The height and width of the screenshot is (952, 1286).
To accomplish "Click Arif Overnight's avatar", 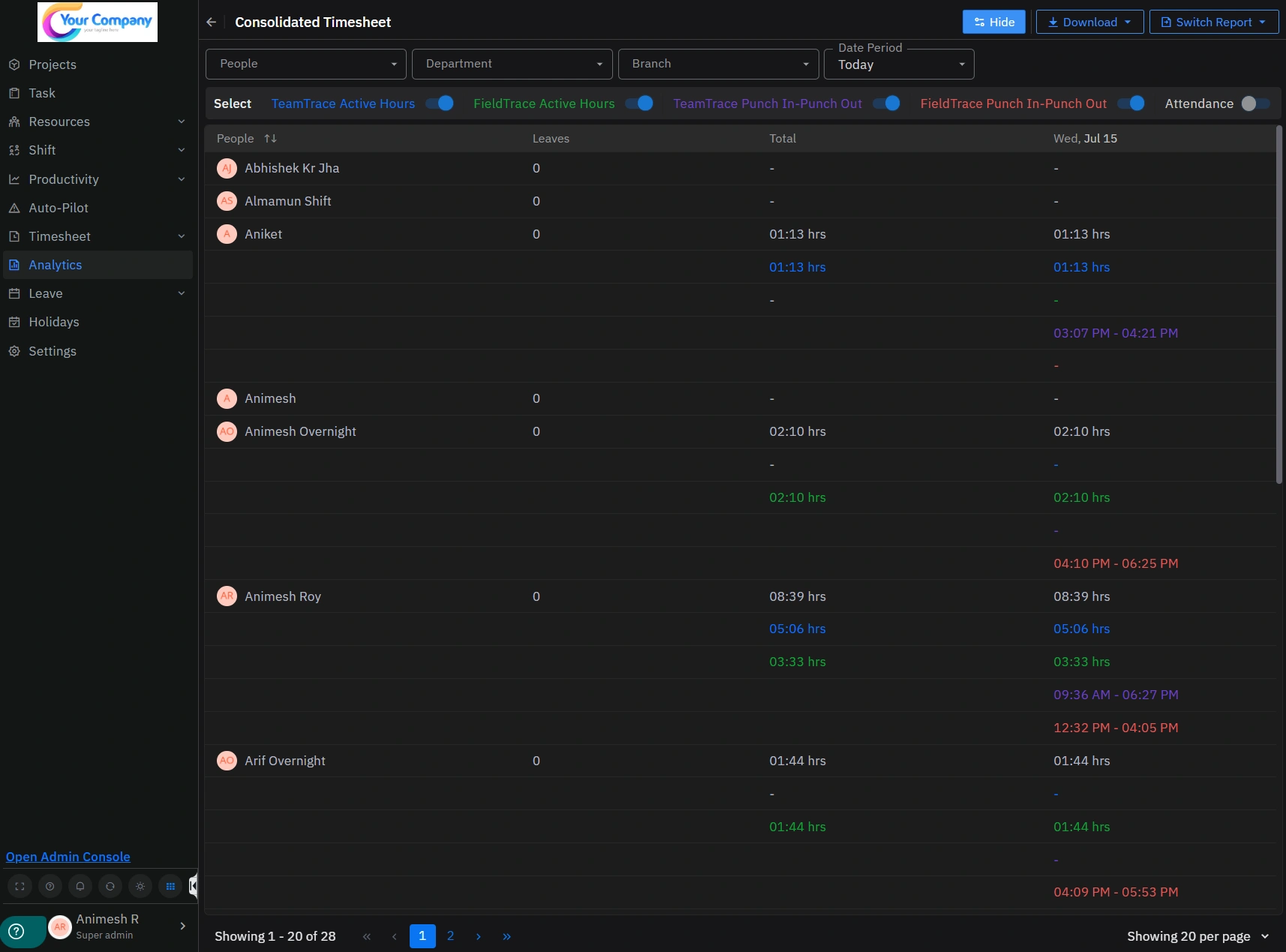I will [x=227, y=761].
